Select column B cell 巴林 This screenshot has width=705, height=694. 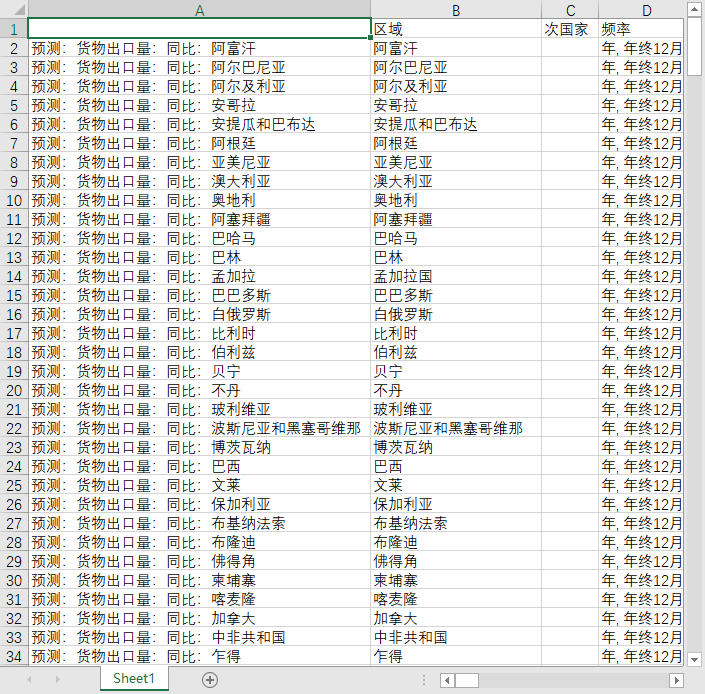[x=456, y=257]
